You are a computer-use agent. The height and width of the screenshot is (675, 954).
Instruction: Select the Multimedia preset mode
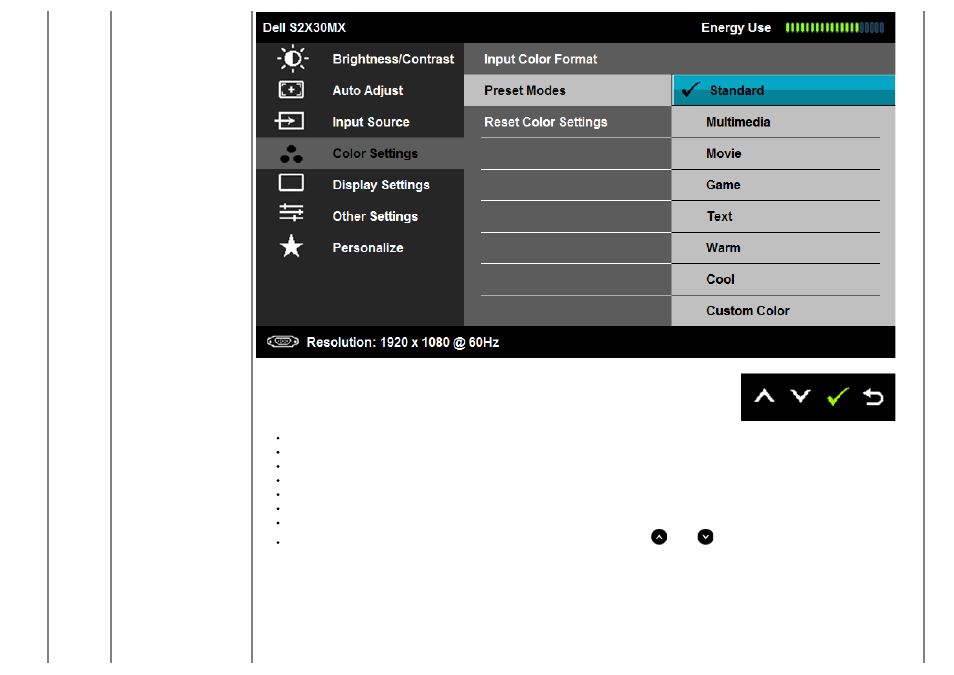pos(784,122)
